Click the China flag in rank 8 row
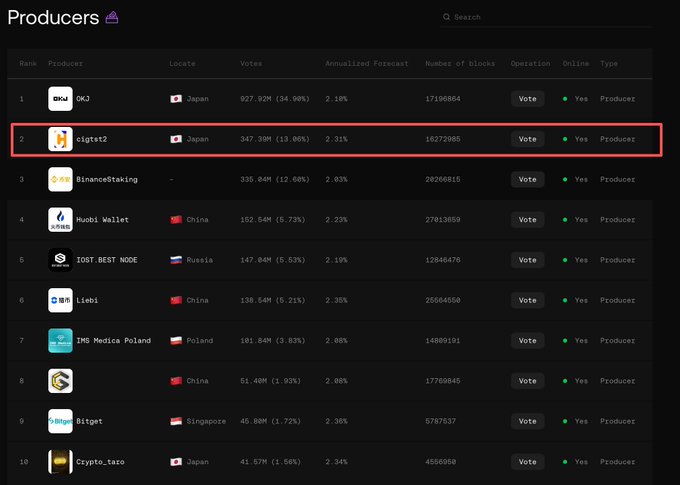Viewport: 680px width, 485px height. pyautogui.click(x=176, y=381)
